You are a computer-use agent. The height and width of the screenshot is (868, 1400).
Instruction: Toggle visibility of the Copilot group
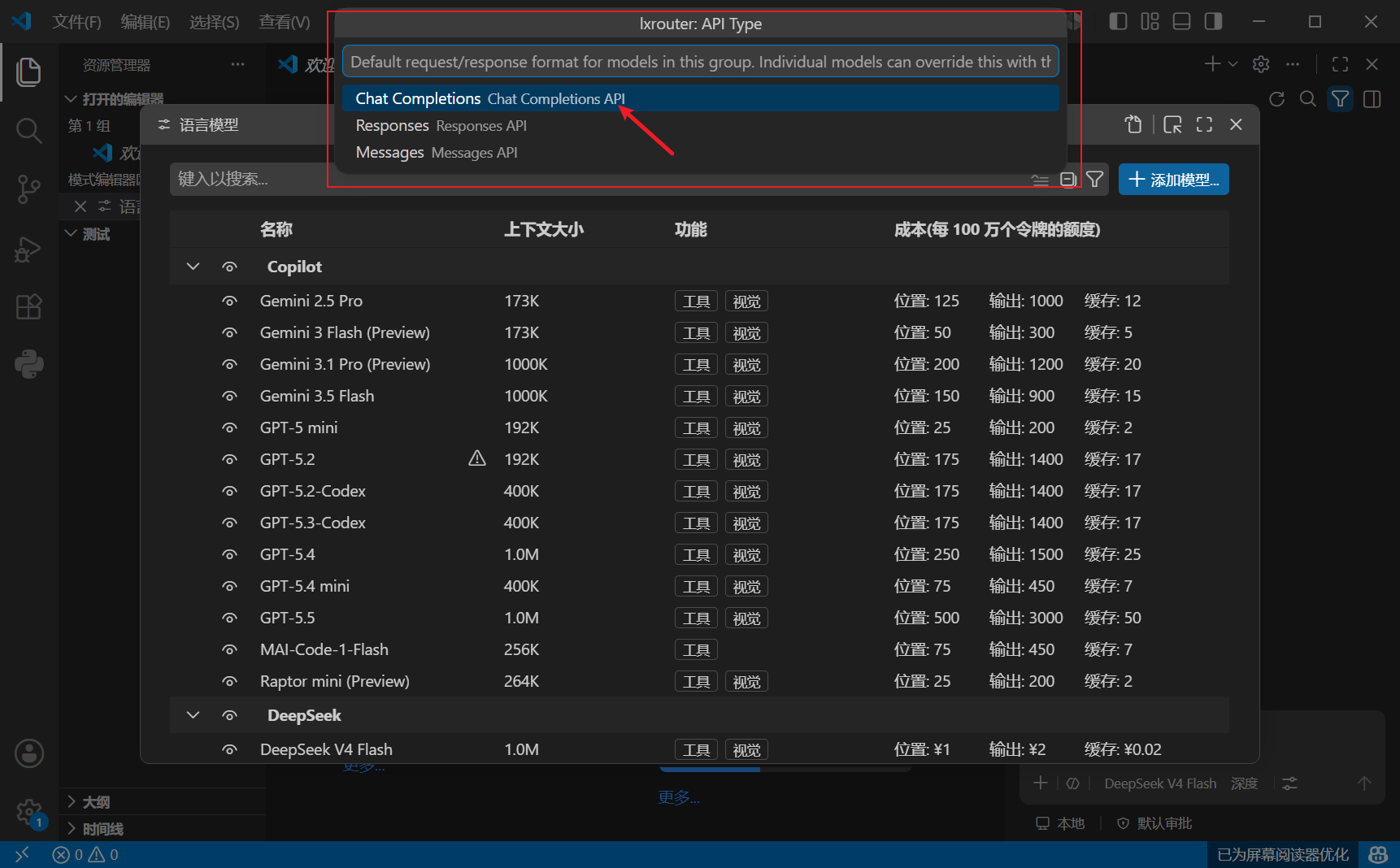coord(230,267)
